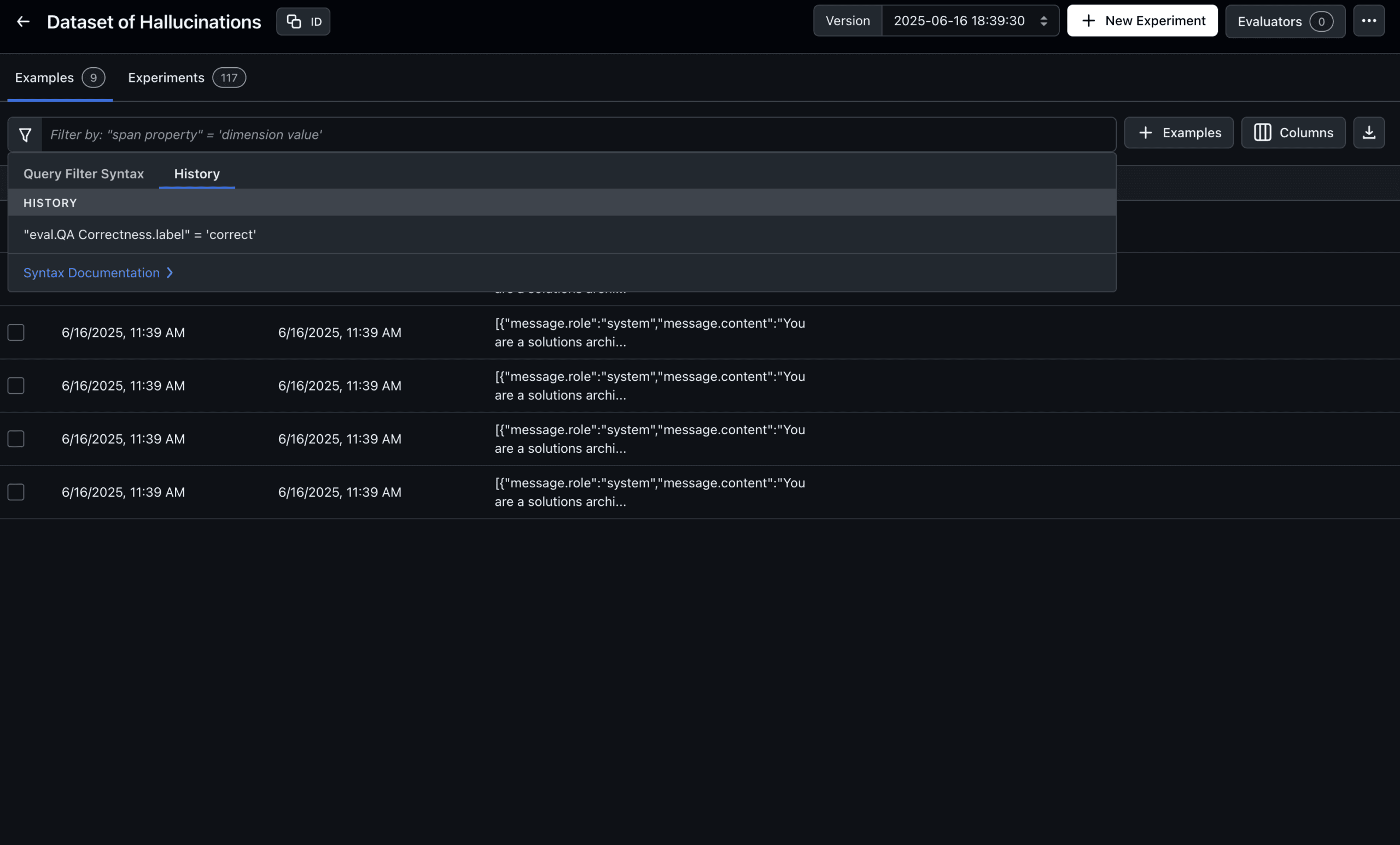Click the Evaluators count badge 0
1400x845 pixels.
1321,21
